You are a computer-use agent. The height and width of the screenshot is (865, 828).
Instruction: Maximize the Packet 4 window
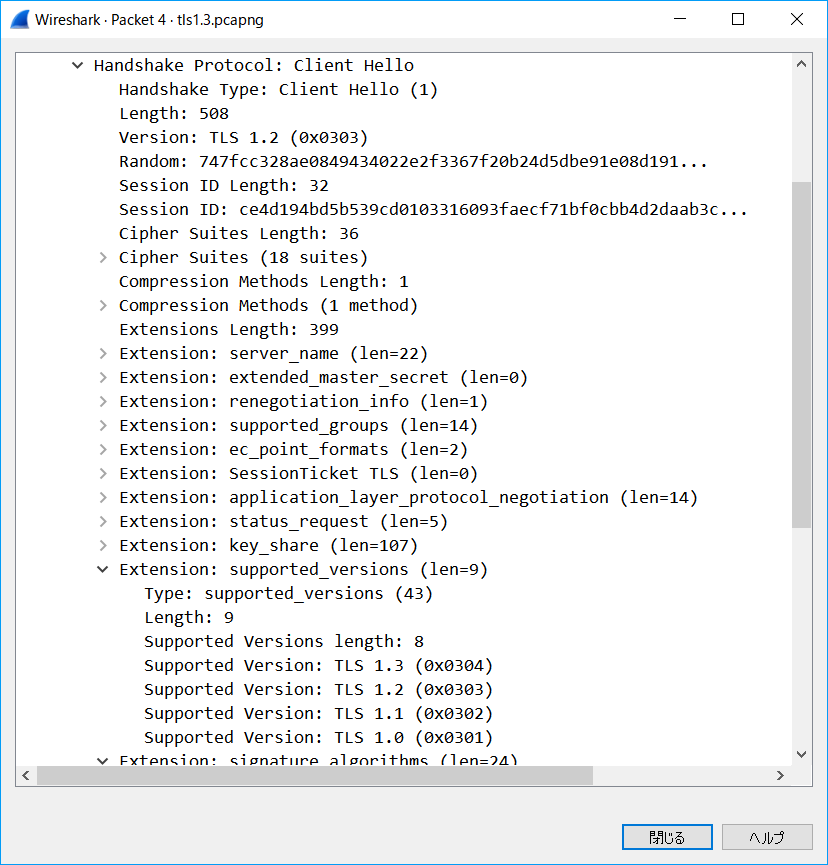tap(738, 19)
